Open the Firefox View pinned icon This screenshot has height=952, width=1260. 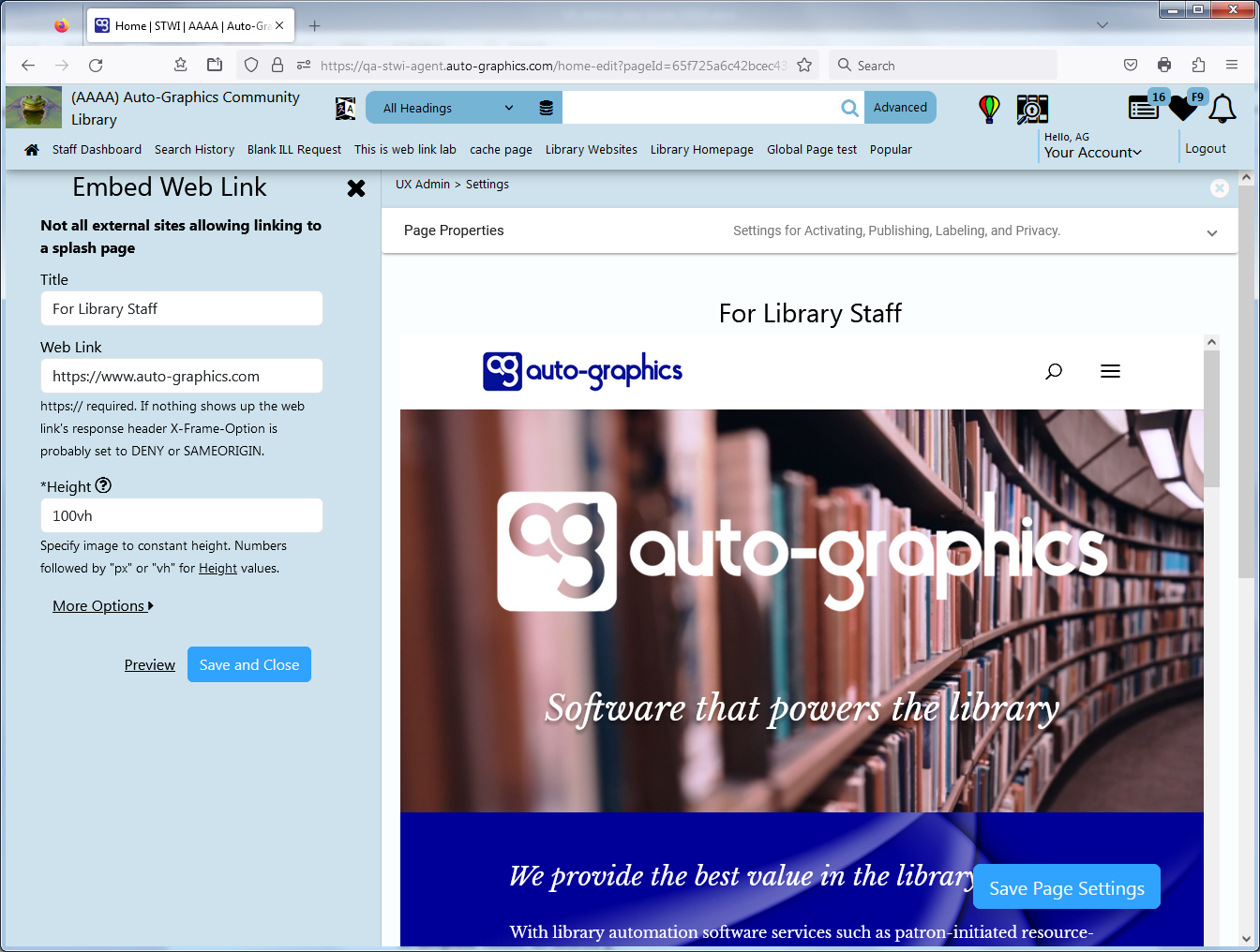(x=62, y=26)
